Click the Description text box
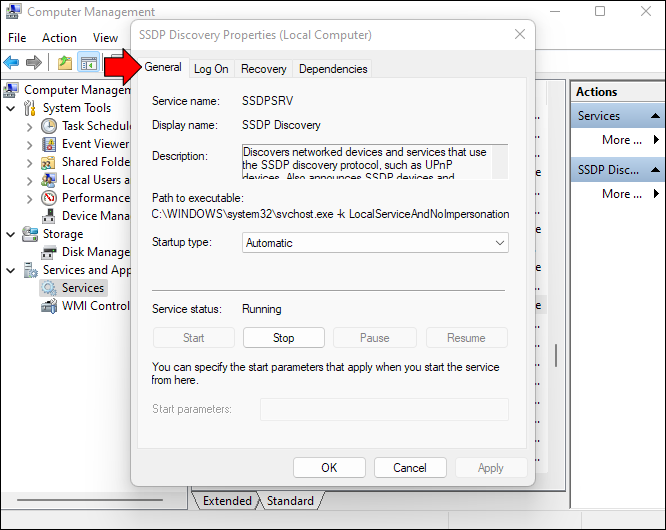666x530 pixels. pyautogui.click(x=367, y=161)
